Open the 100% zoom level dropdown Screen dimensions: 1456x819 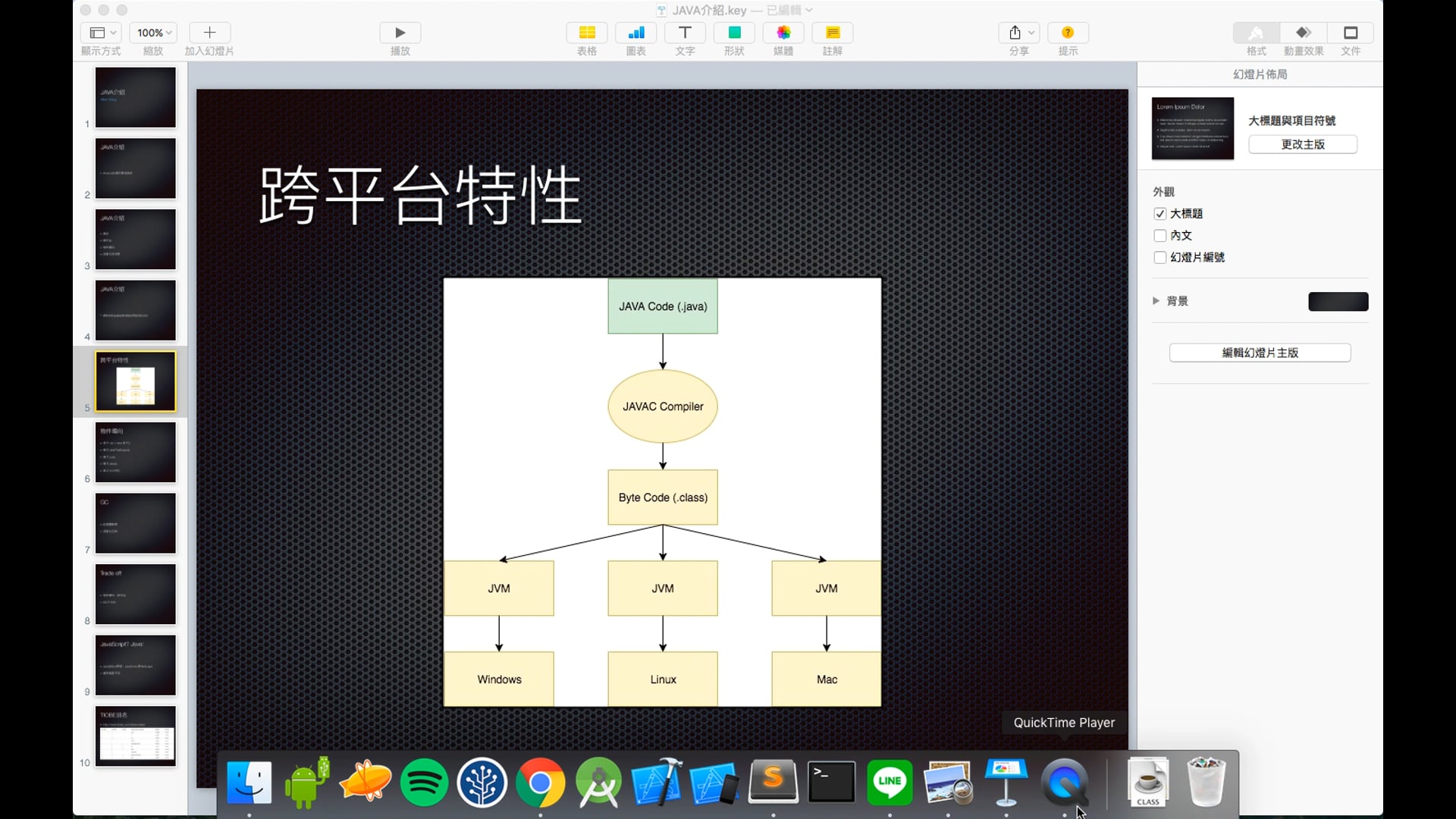[152, 33]
